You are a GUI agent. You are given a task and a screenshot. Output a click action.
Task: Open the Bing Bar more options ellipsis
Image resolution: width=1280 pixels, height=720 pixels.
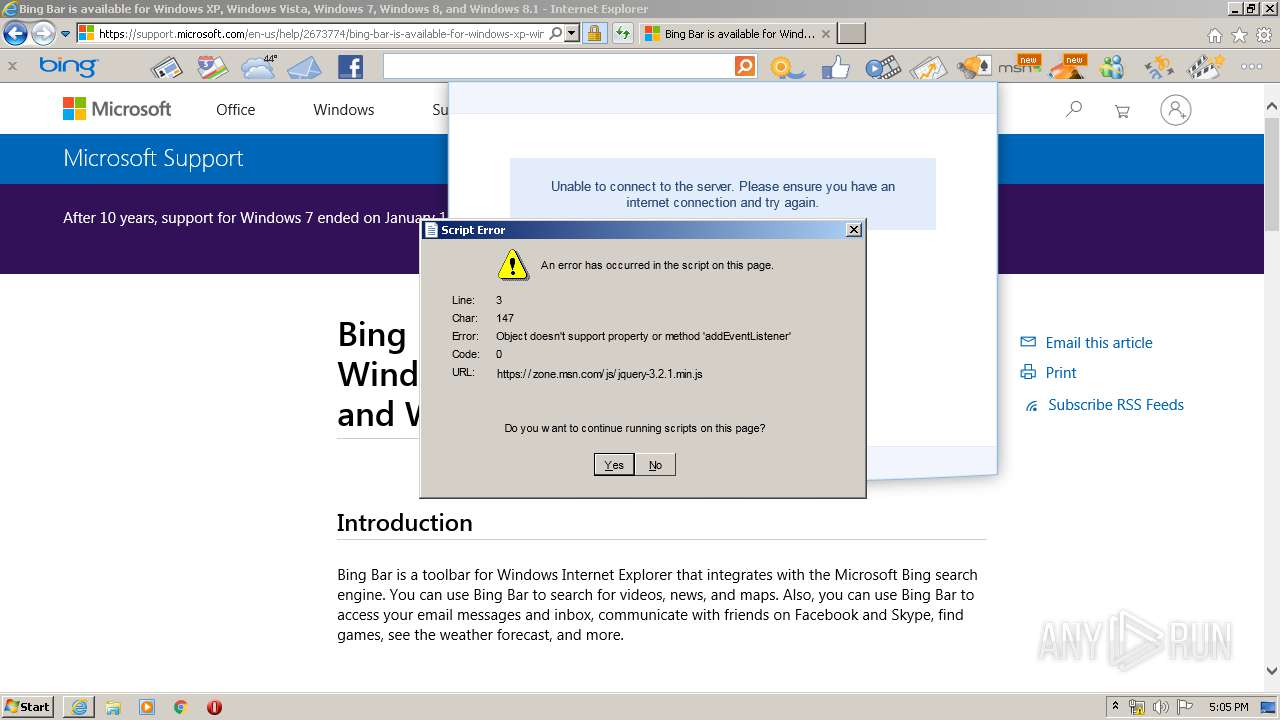pyautogui.click(x=1251, y=67)
